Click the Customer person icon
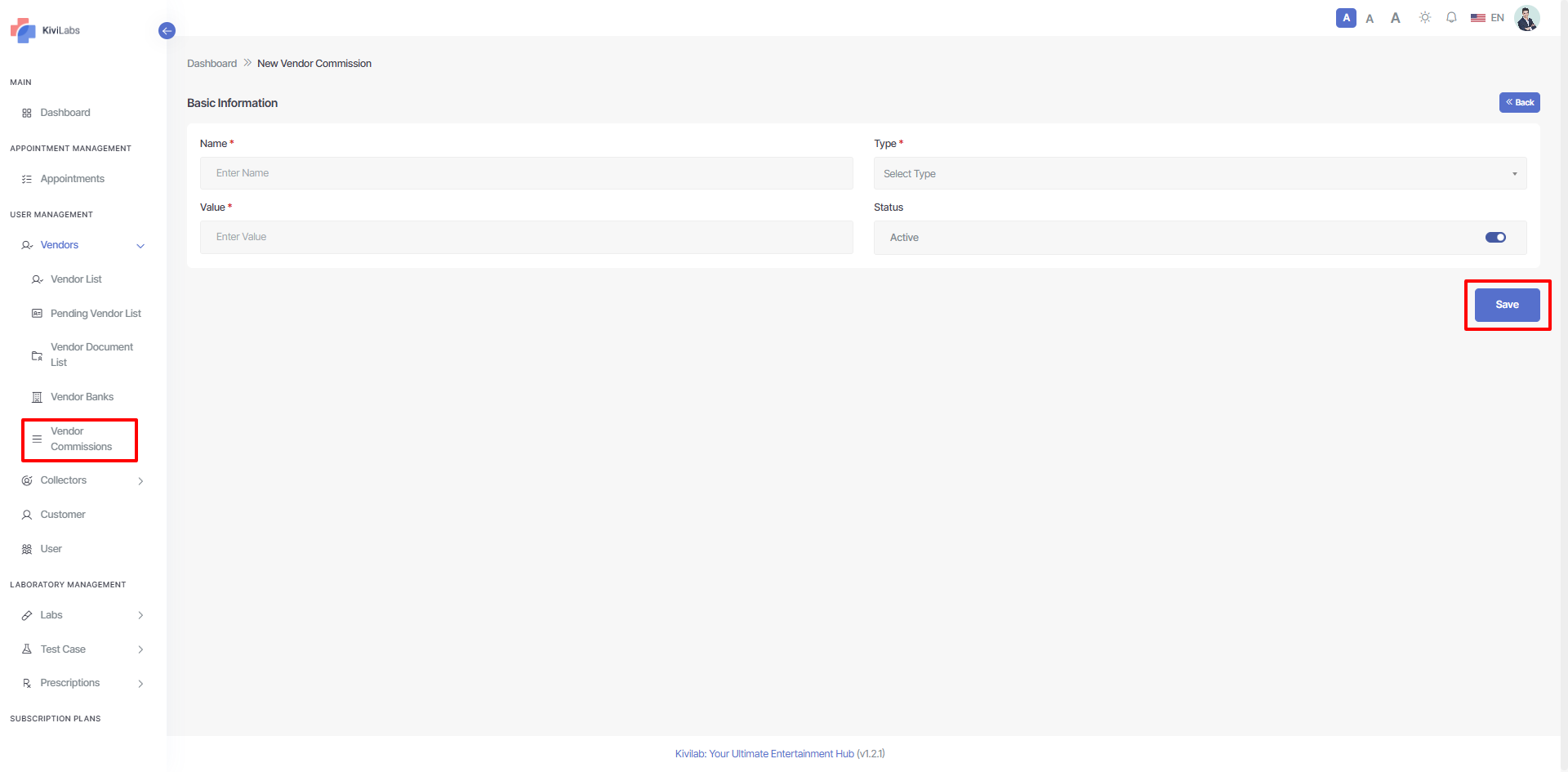The width and height of the screenshot is (1568, 772). [27, 515]
